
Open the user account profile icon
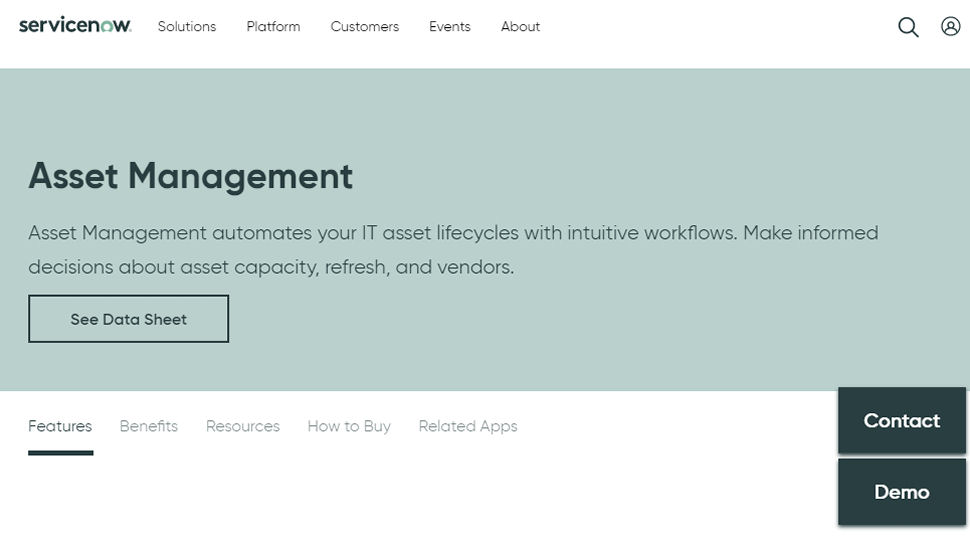pos(950,26)
